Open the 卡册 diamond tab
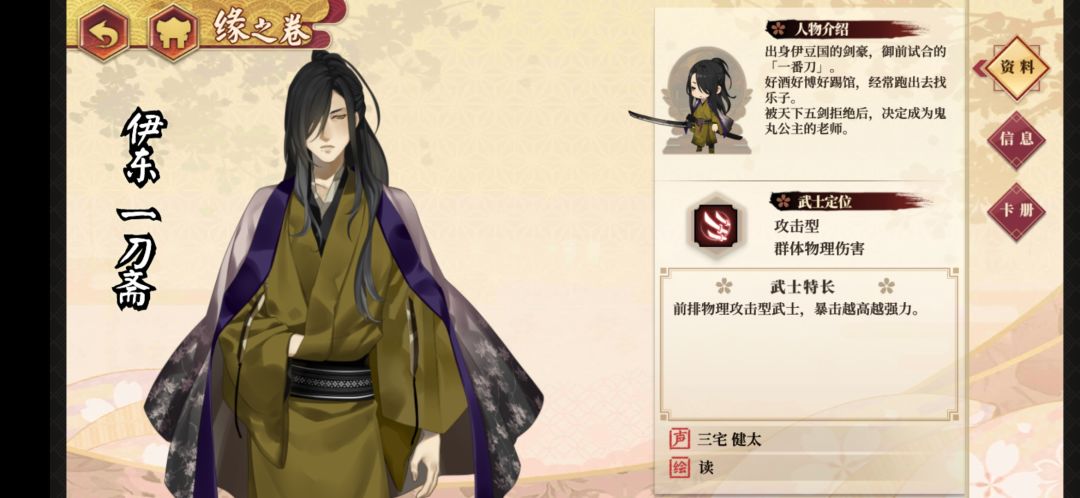The width and height of the screenshot is (1080, 498). pos(1017,211)
